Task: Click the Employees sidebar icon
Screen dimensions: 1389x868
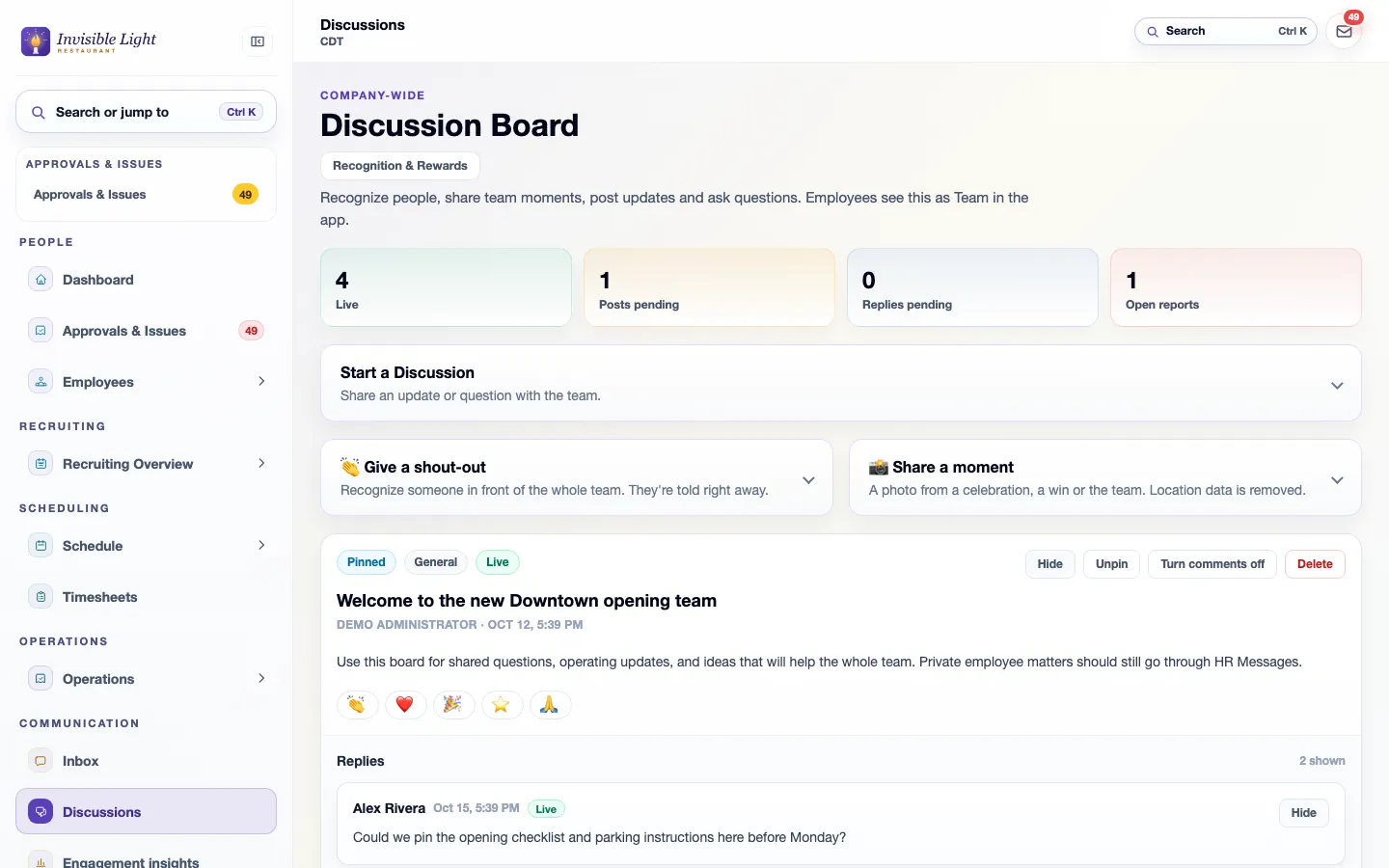Action: [x=41, y=382]
